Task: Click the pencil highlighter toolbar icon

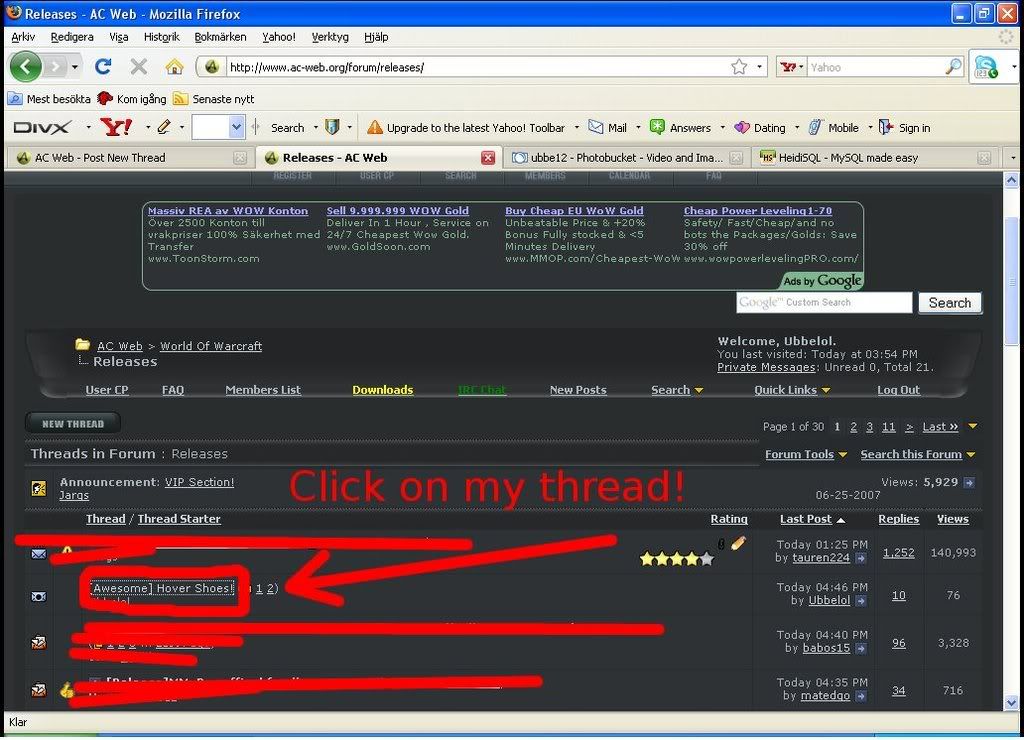Action: point(164,127)
